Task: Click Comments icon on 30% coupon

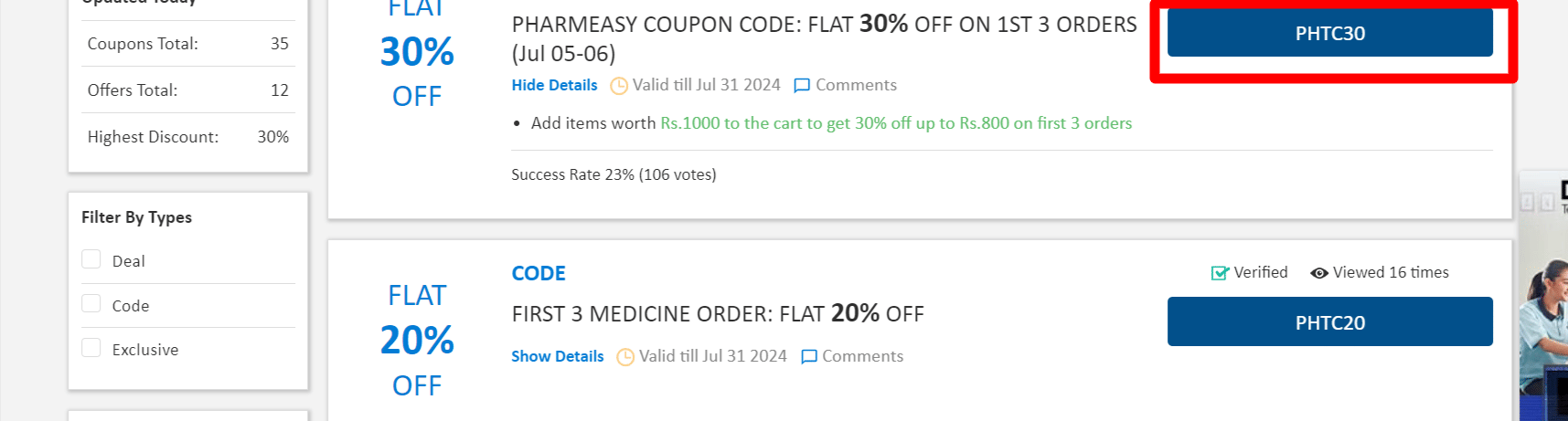Action: 802,86
